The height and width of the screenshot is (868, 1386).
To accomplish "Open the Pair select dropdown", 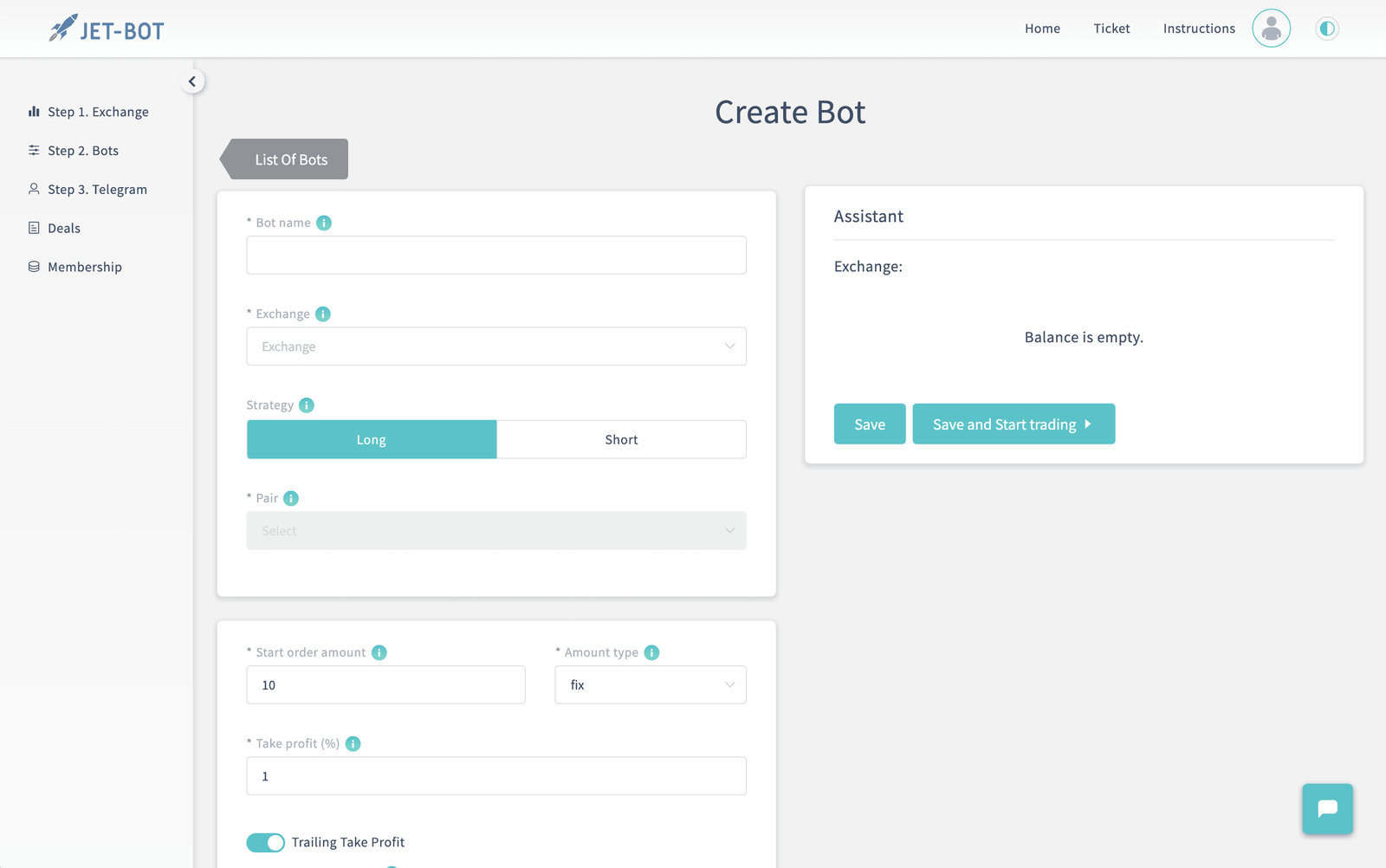I will click(495, 530).
